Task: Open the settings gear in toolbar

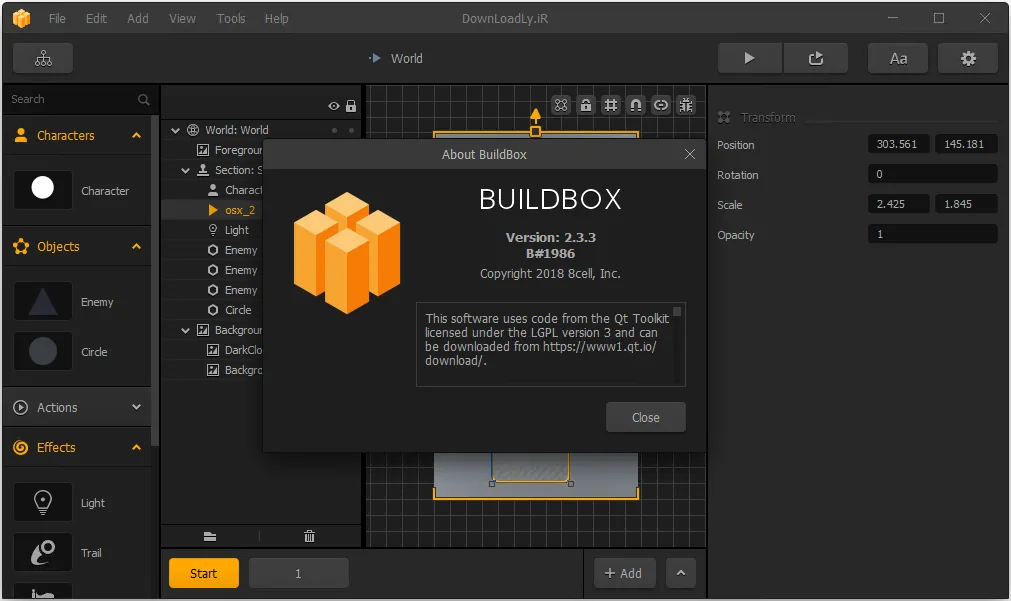Action: [968, 59]
